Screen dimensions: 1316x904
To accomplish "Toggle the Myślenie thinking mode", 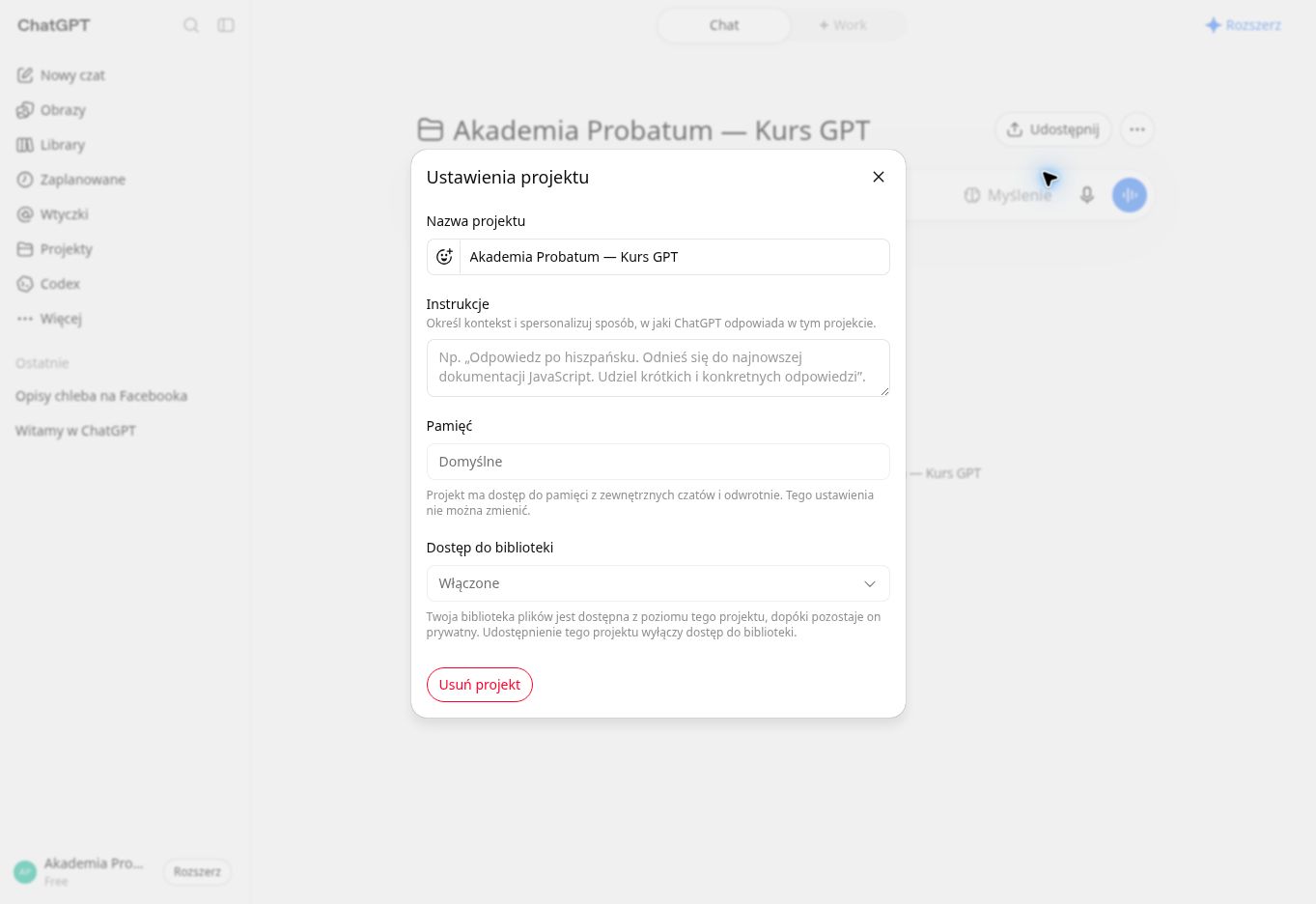I will [1008, 195].
